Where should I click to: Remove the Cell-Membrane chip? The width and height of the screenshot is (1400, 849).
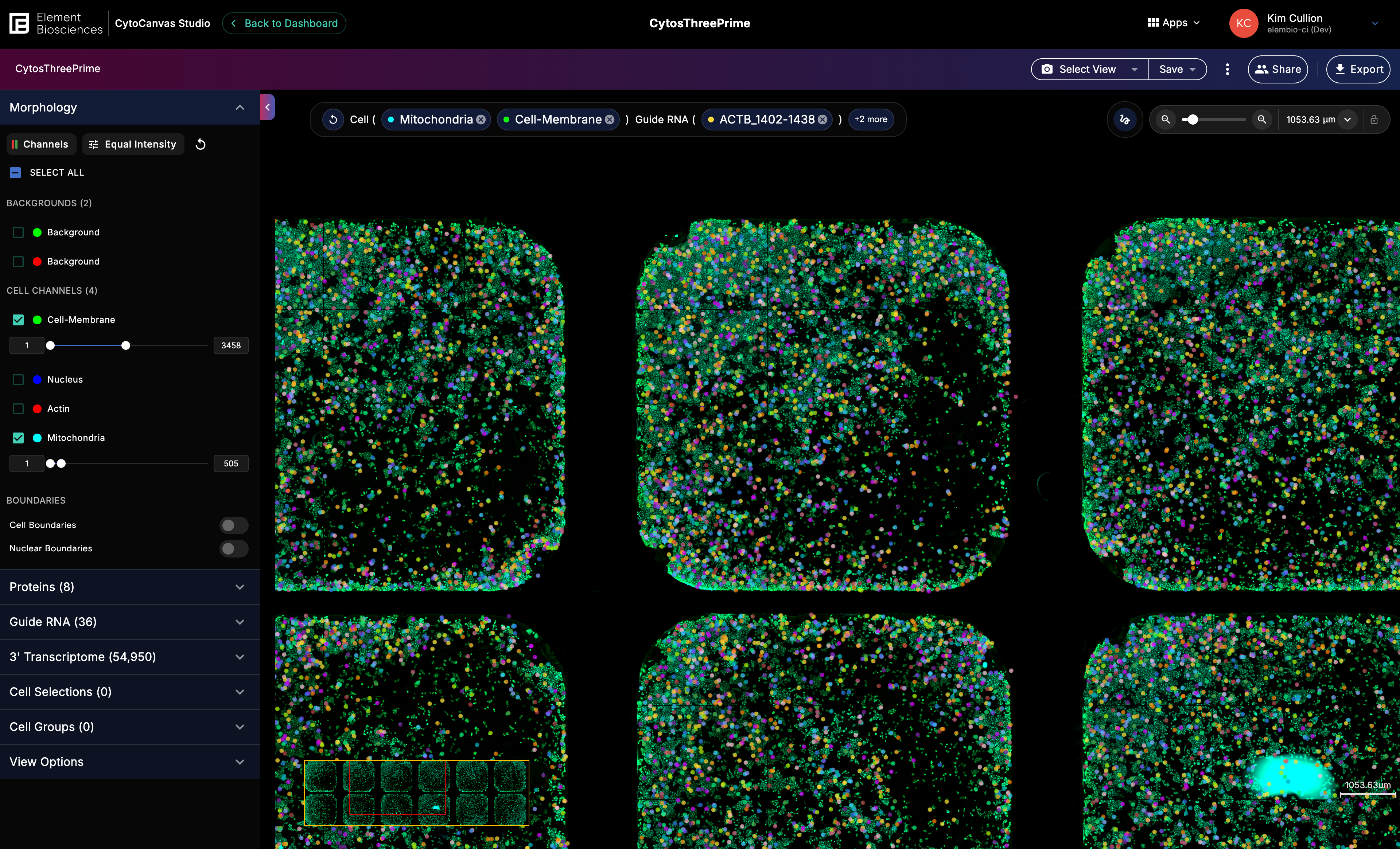point(610,119)
